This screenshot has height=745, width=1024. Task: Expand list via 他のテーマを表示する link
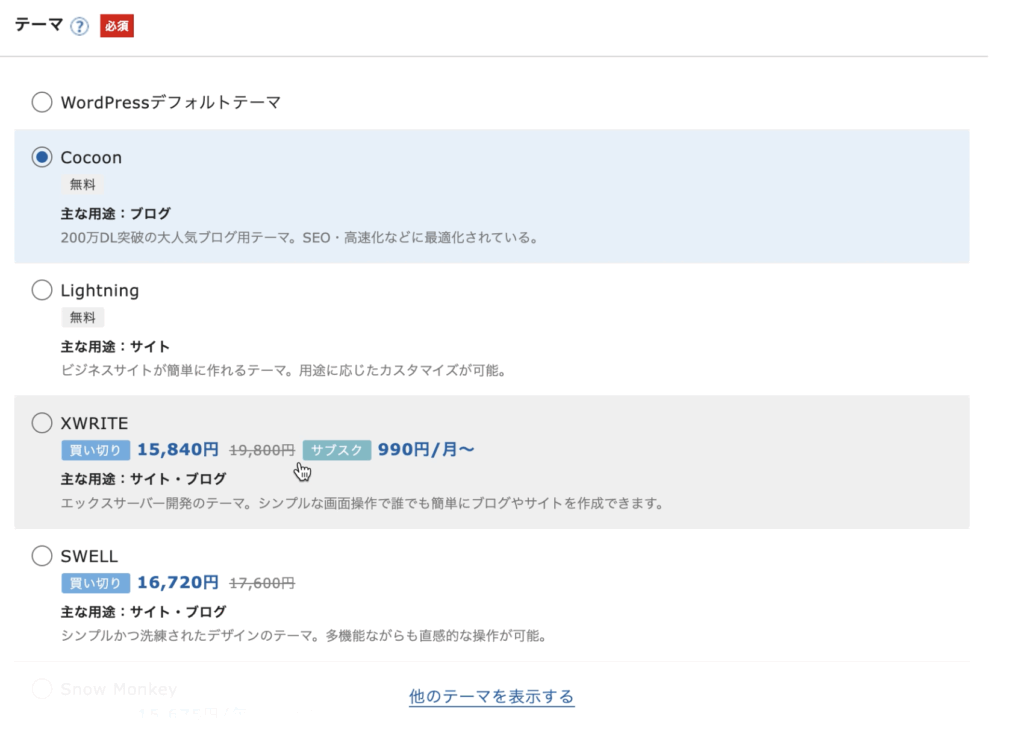click(x=491, y=696)
